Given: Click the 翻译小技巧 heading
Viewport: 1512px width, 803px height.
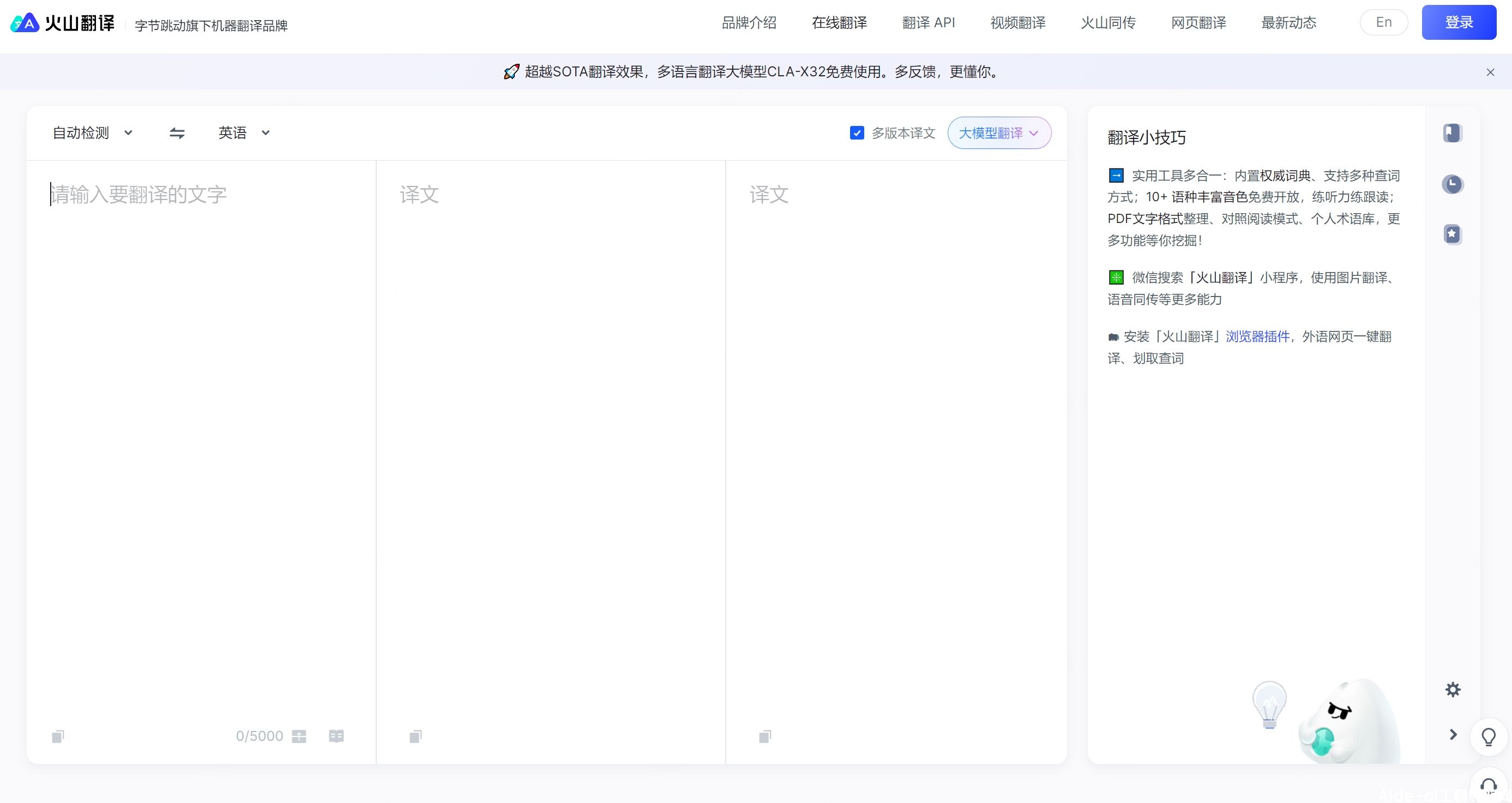Looking at the screenshot, I should 1146,137.
